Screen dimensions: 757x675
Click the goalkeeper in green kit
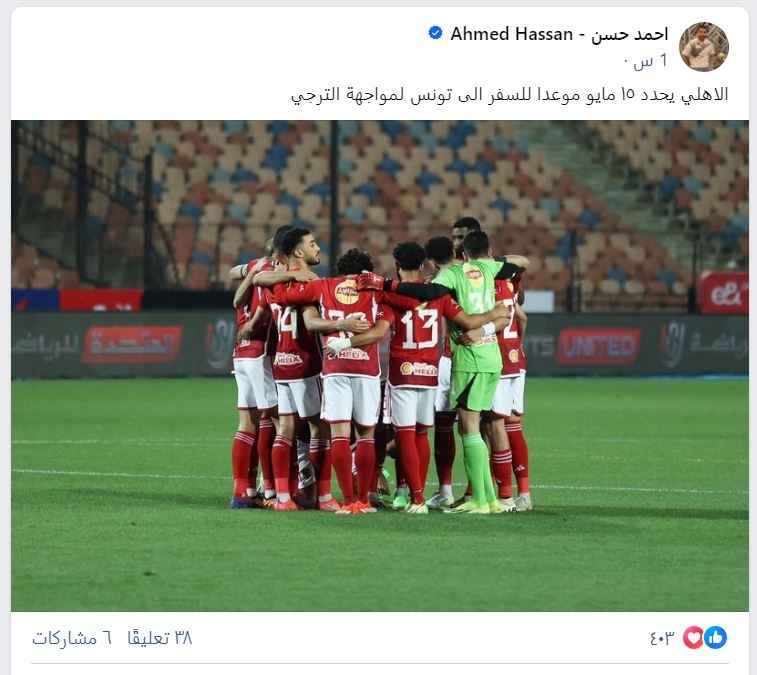[475, 367]
